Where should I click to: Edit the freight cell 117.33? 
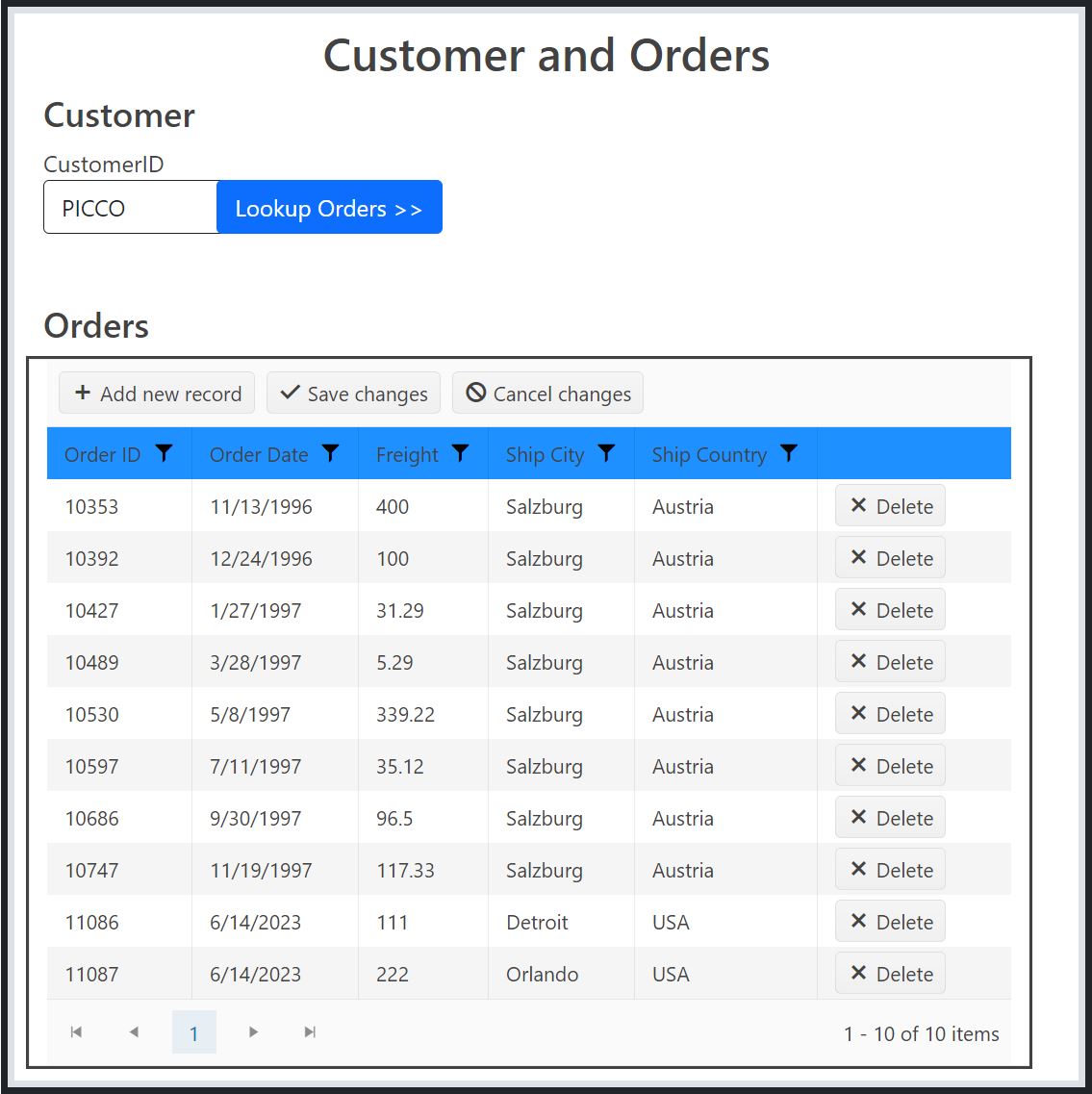(422, 870)
